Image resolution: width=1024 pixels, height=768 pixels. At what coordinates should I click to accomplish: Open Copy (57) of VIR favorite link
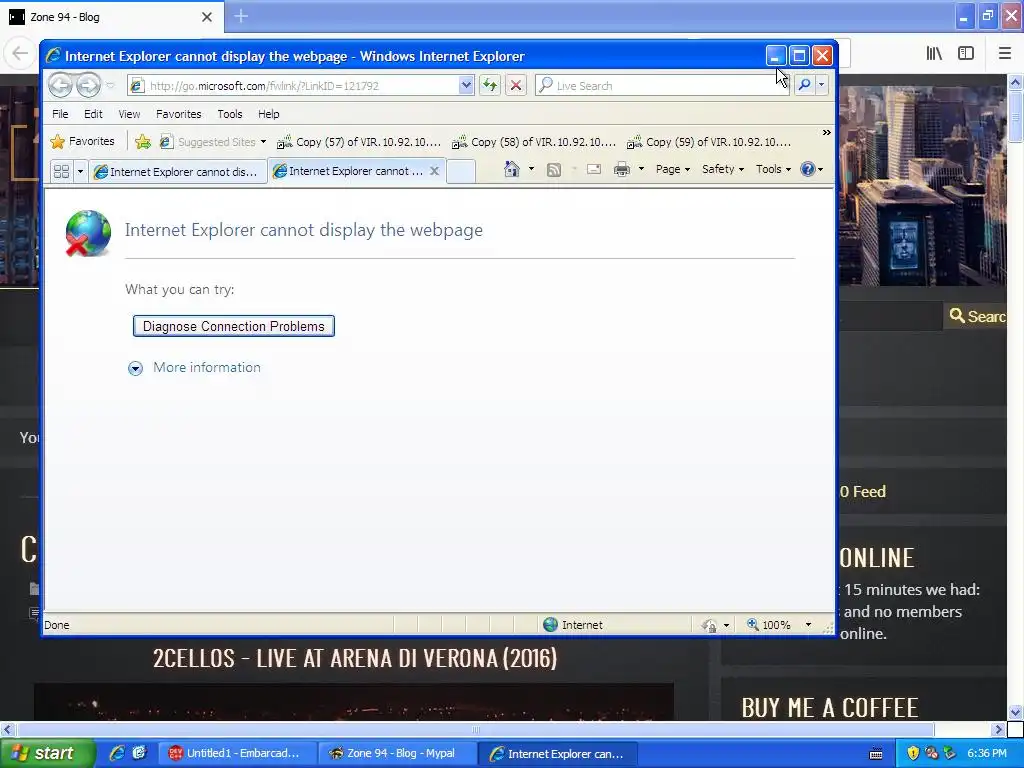(x=359, y=142)
